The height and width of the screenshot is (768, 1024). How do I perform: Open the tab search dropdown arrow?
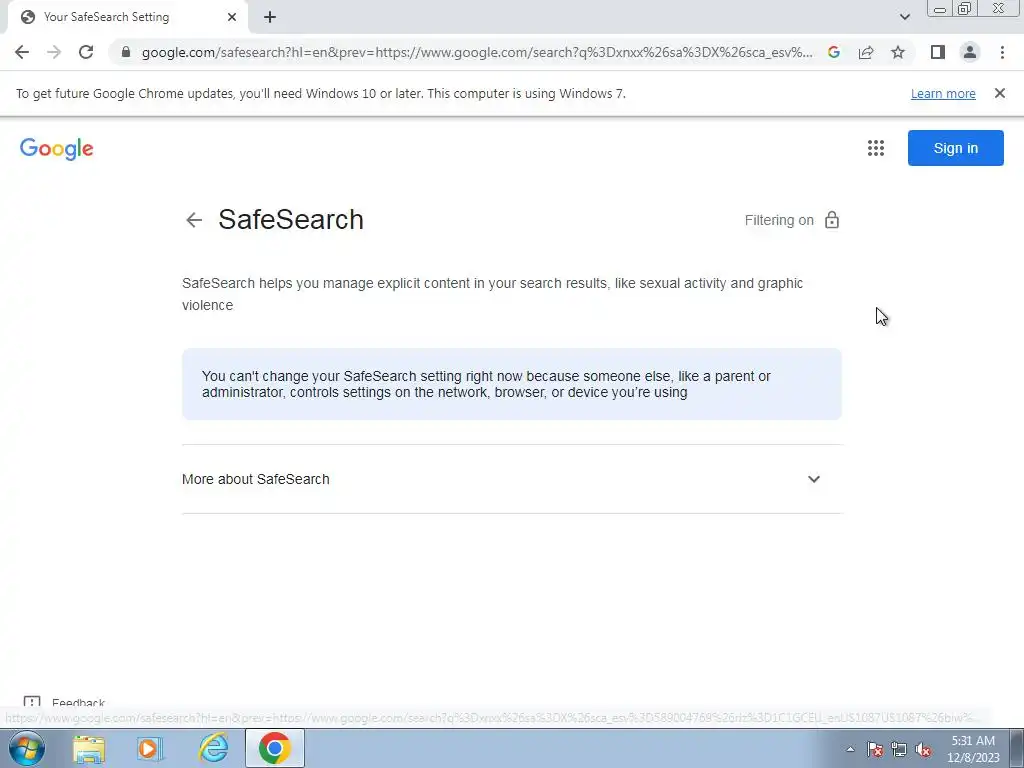click(904, 17)
